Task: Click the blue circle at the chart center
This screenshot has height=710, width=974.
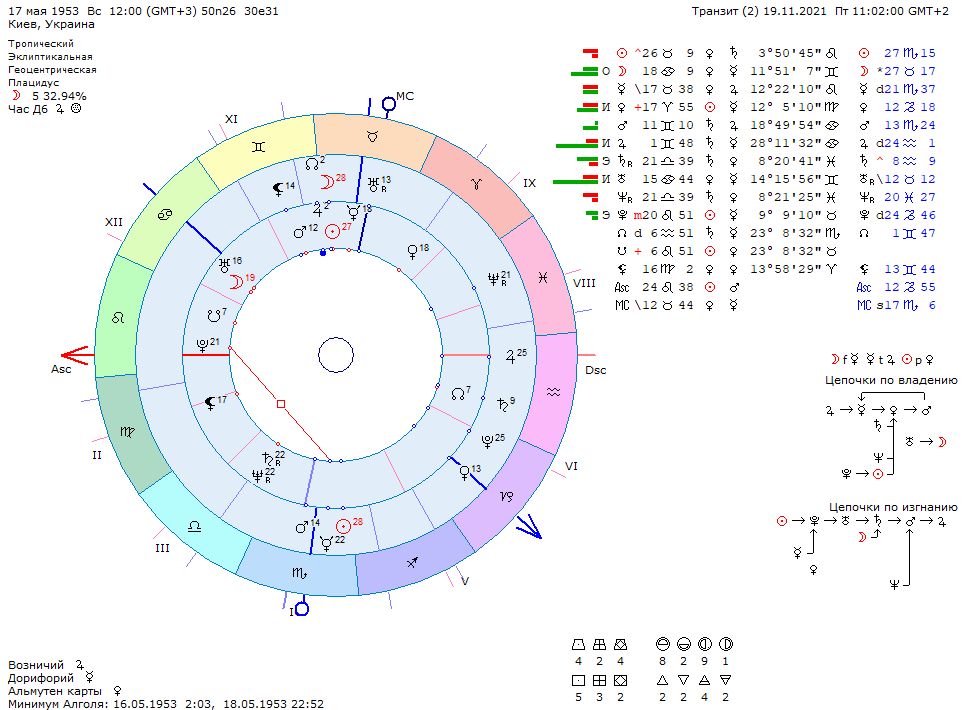Action: [336, 355]
